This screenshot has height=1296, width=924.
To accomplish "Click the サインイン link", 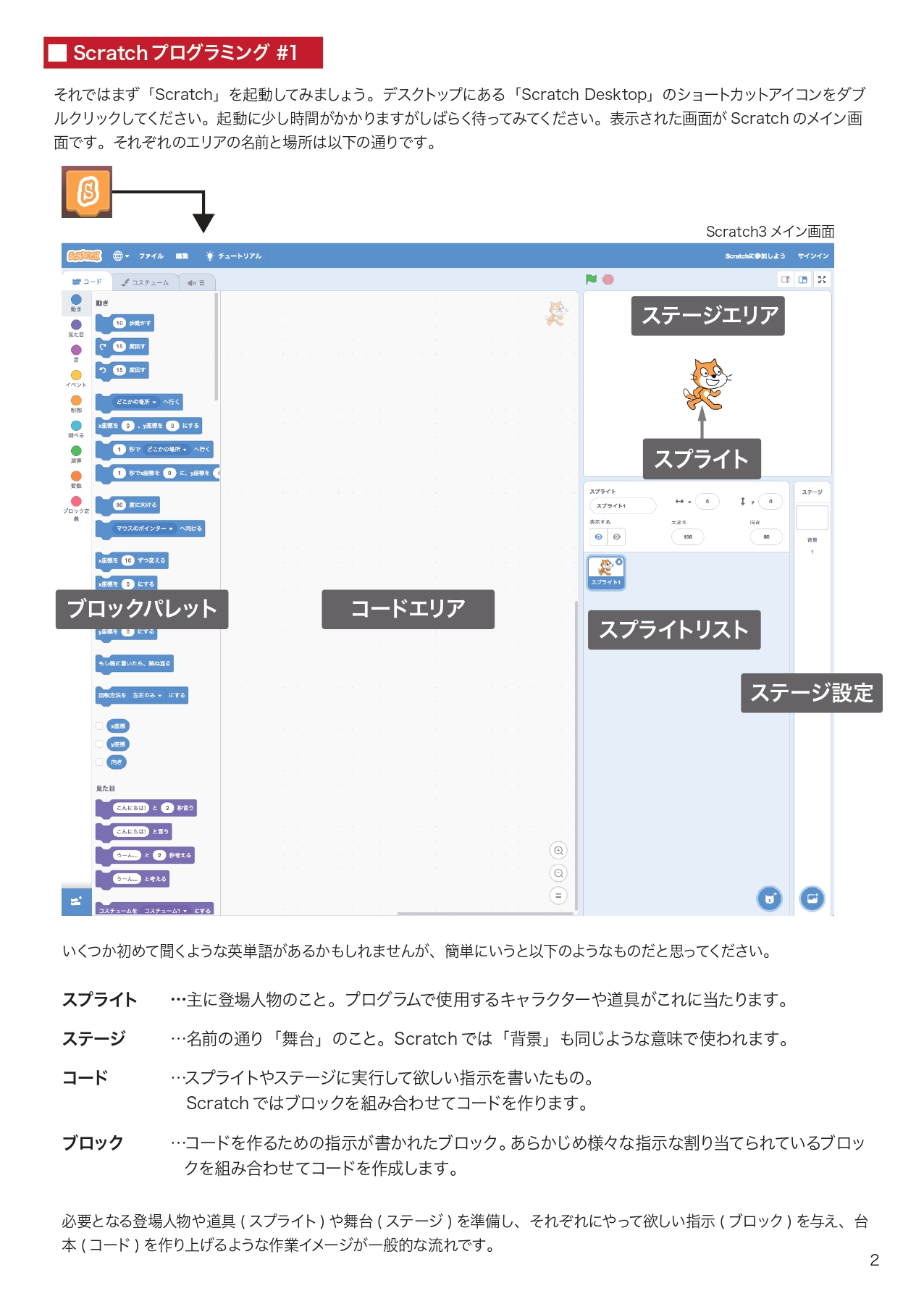I will point(813,256).
